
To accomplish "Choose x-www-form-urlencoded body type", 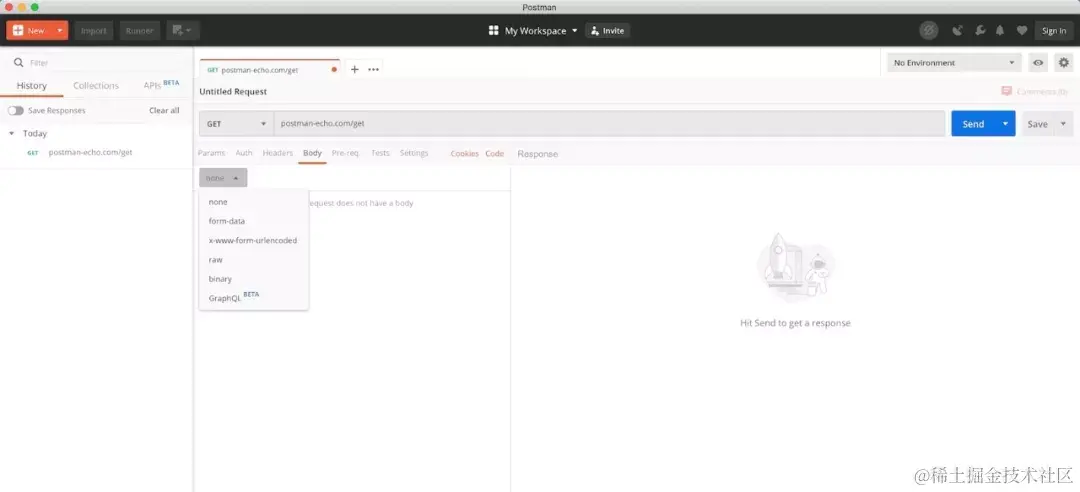I will (x=253, y=240).
